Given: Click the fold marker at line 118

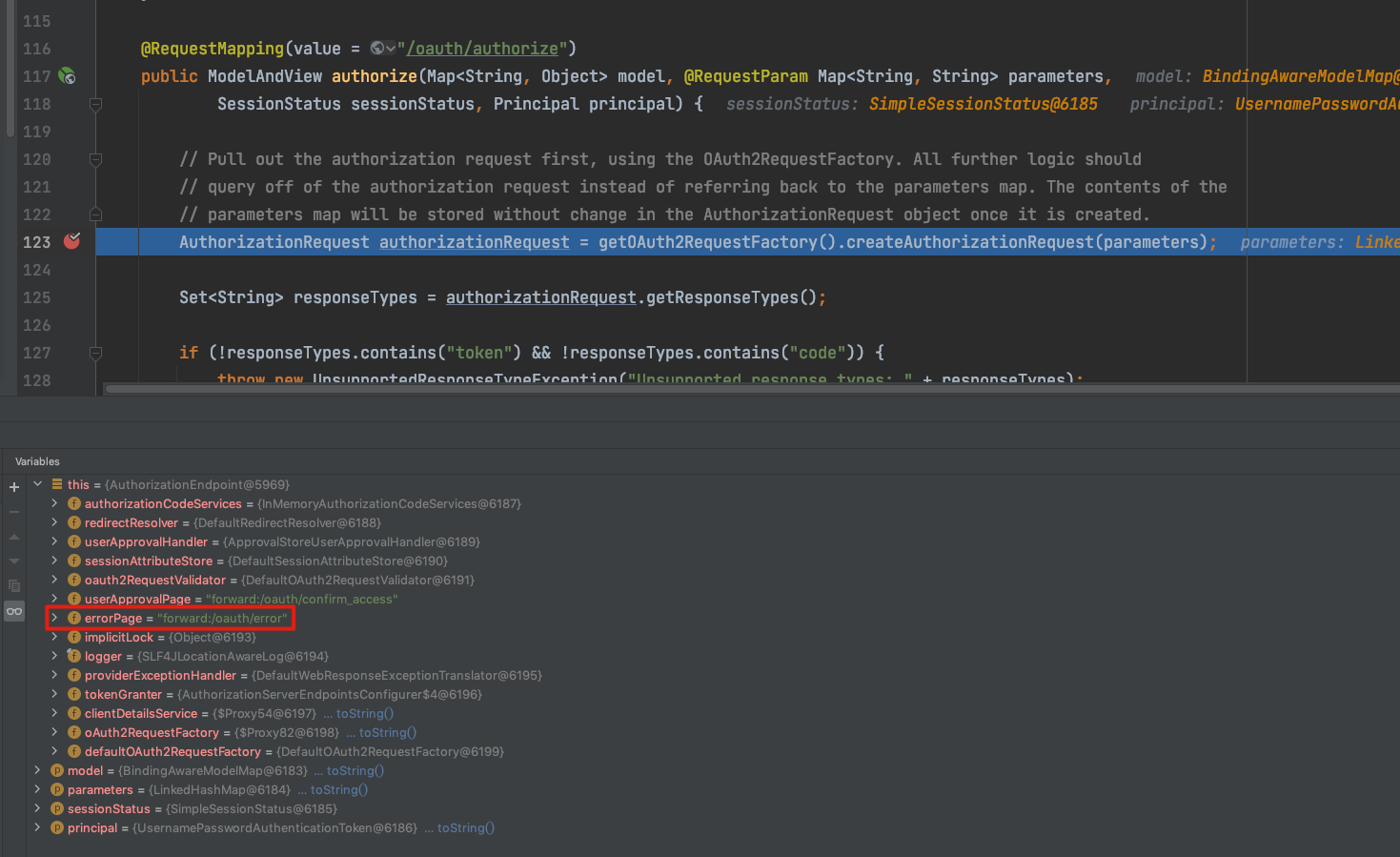Looking at the screenshot, I should pos(95,104).
